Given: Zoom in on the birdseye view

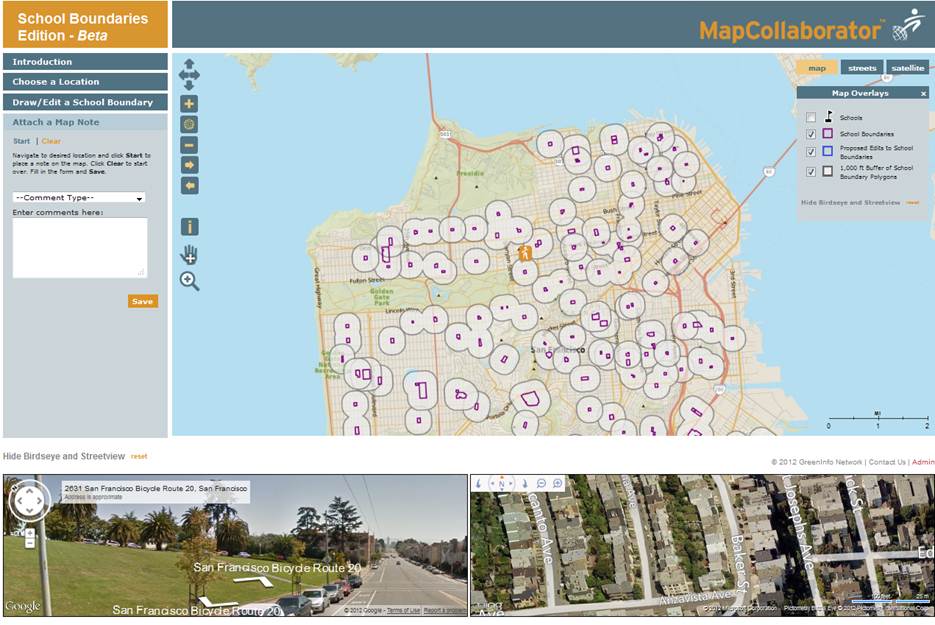Looking at the screenshot, I should 558,484.
